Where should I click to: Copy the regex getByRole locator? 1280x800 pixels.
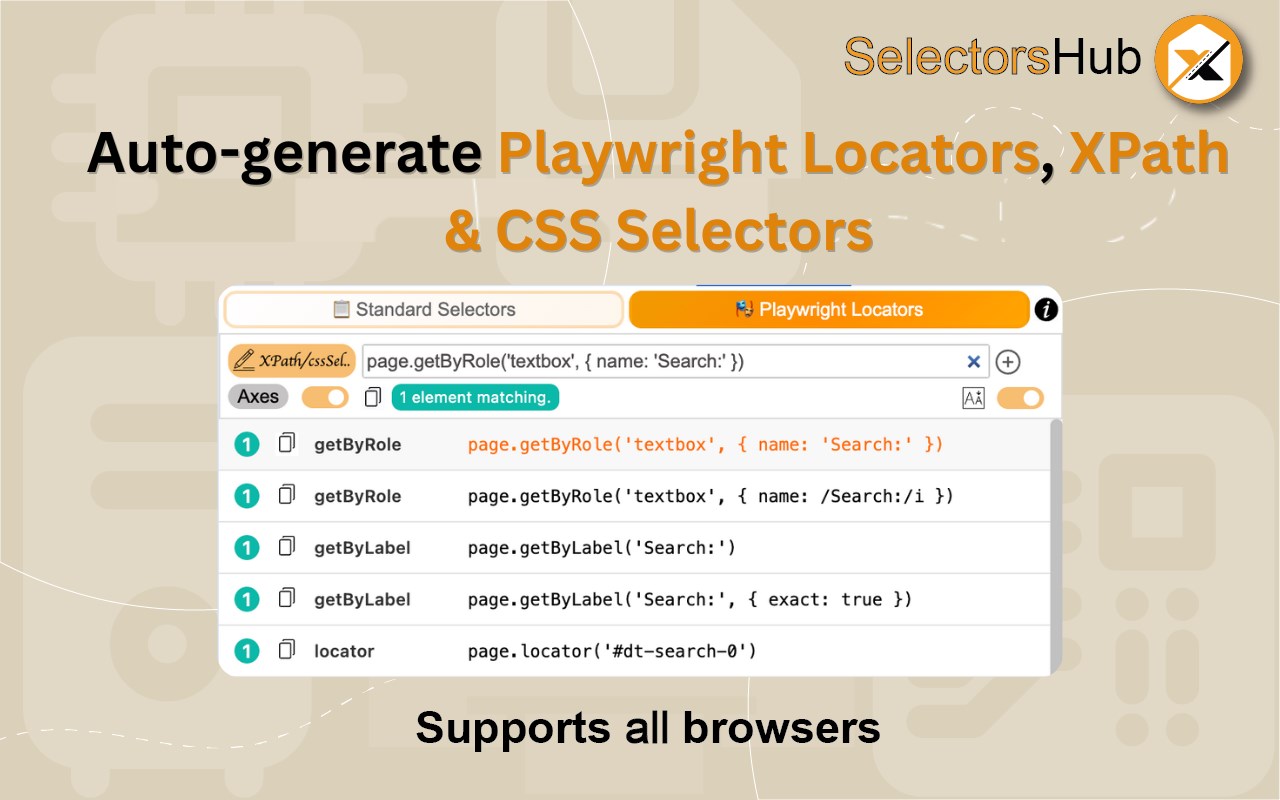[287, 495]
